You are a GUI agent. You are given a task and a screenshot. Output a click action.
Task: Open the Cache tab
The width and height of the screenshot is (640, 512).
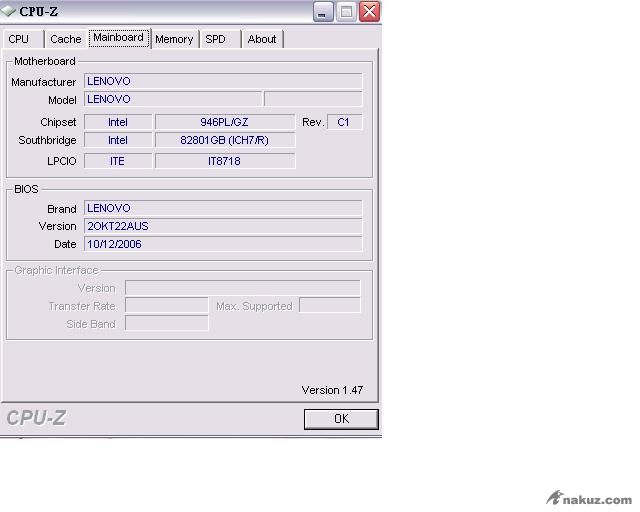click(66, 39)
